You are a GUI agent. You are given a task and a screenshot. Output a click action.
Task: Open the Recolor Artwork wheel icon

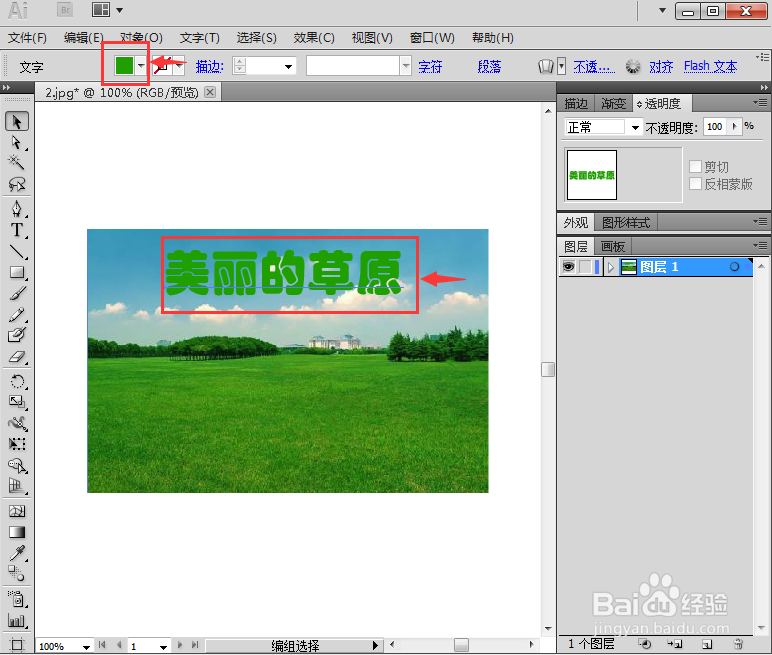pyautogui.click(x=633, y=66)
